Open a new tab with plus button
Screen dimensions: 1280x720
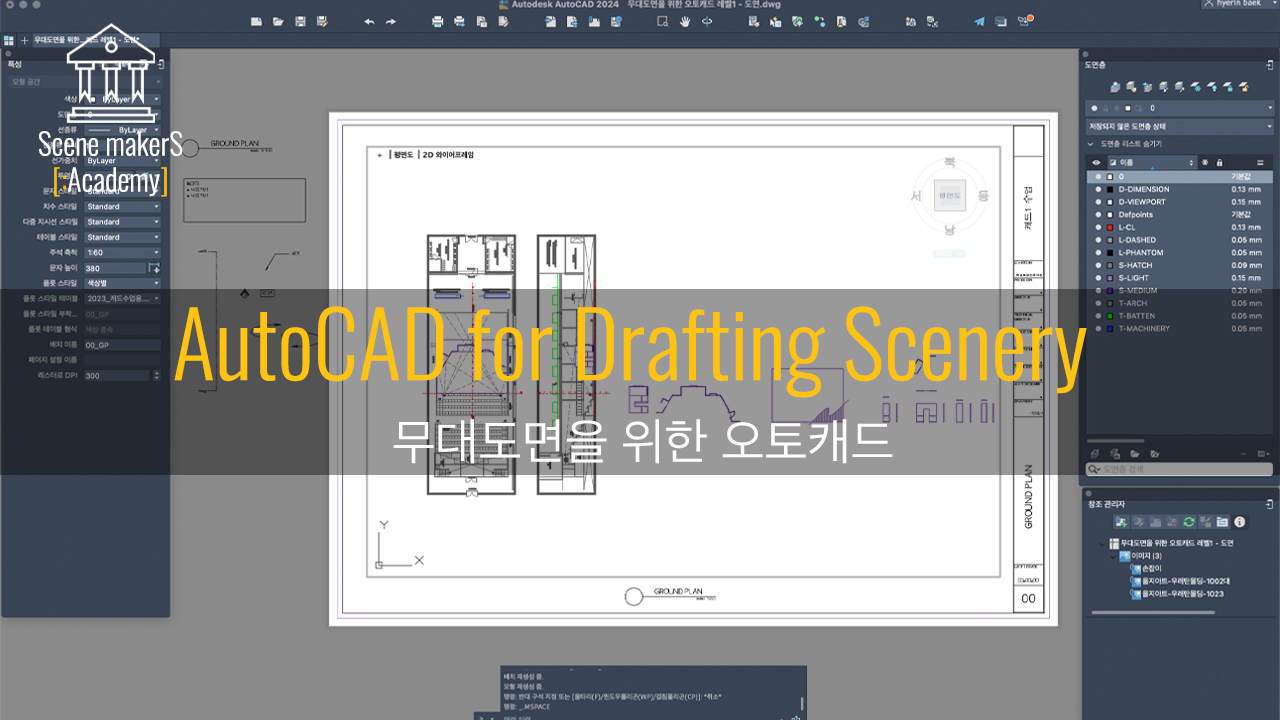click(24, 41)
